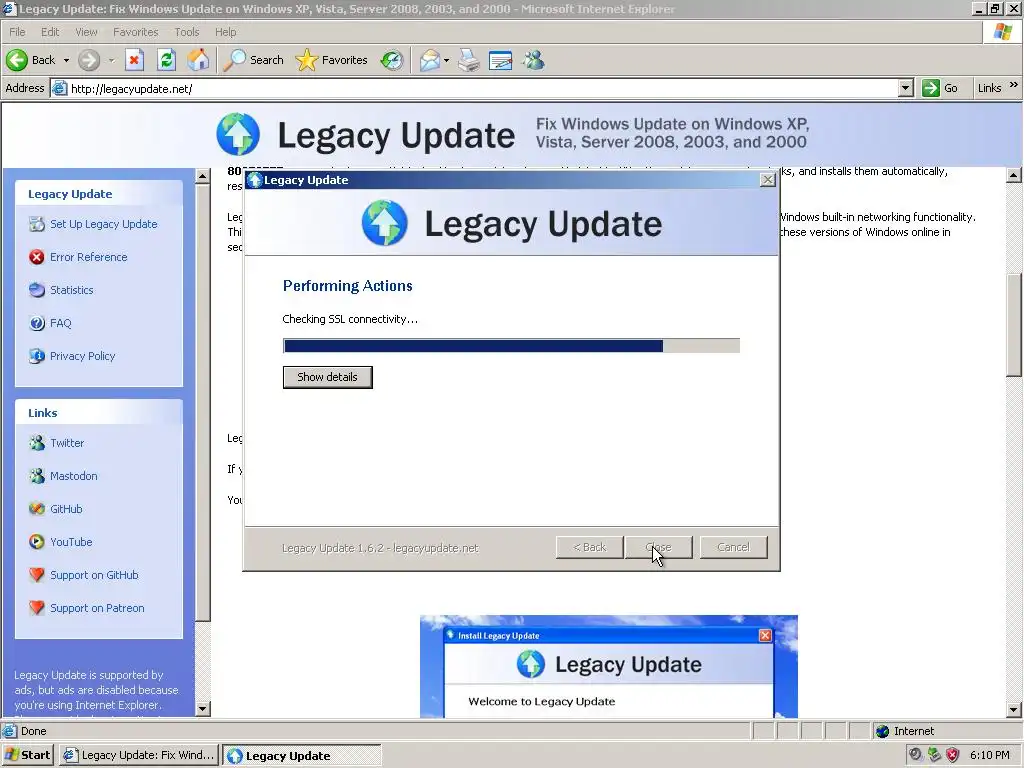Image resolution: width=1024 pixels, height=768 pixels.
Task: Click the clock showing 6:10 PM
Action: point(990,755)
